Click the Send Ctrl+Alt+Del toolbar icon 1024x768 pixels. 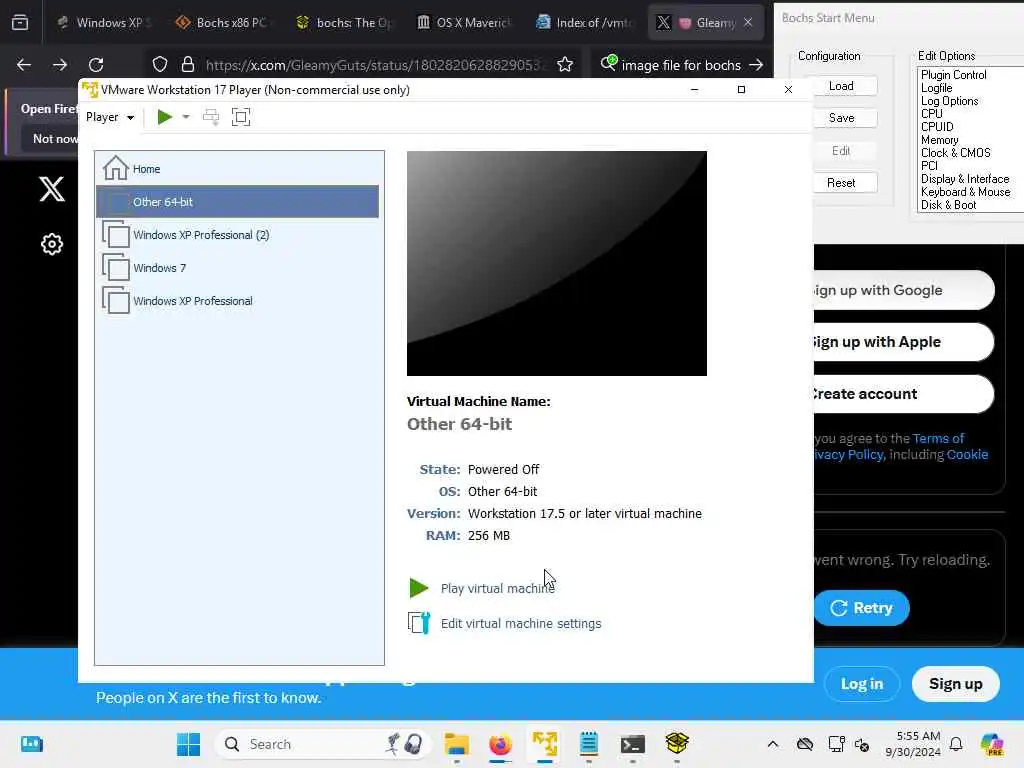click(x=211, y=117)
